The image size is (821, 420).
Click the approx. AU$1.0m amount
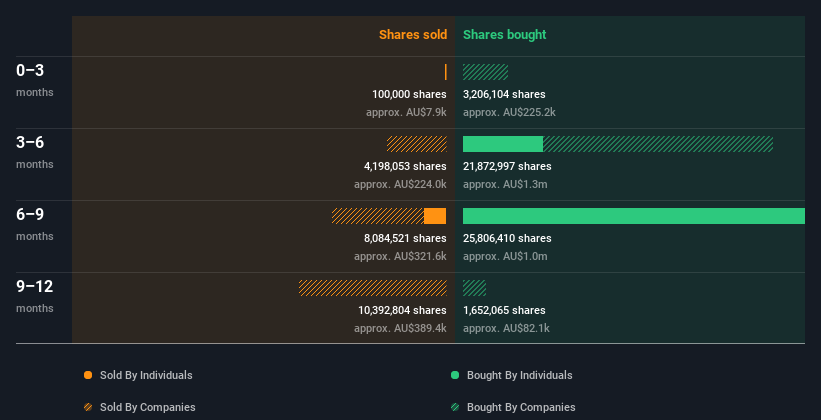[x=505, y=257]
